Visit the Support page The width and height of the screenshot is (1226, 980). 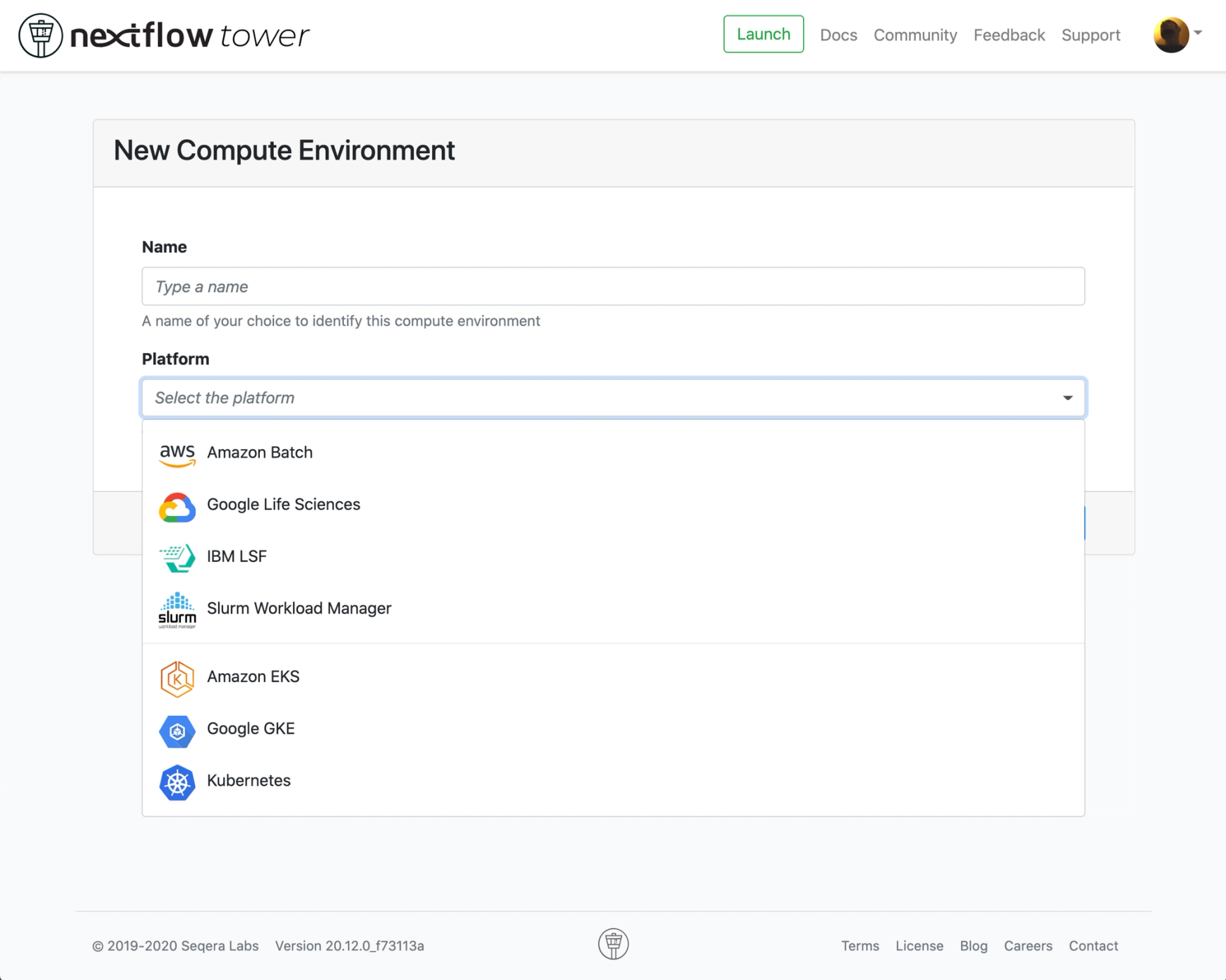coord(1090,35)
